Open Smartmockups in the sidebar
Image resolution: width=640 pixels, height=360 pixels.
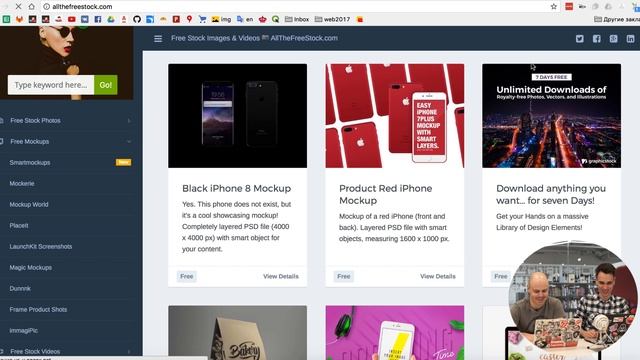point(30,162)
